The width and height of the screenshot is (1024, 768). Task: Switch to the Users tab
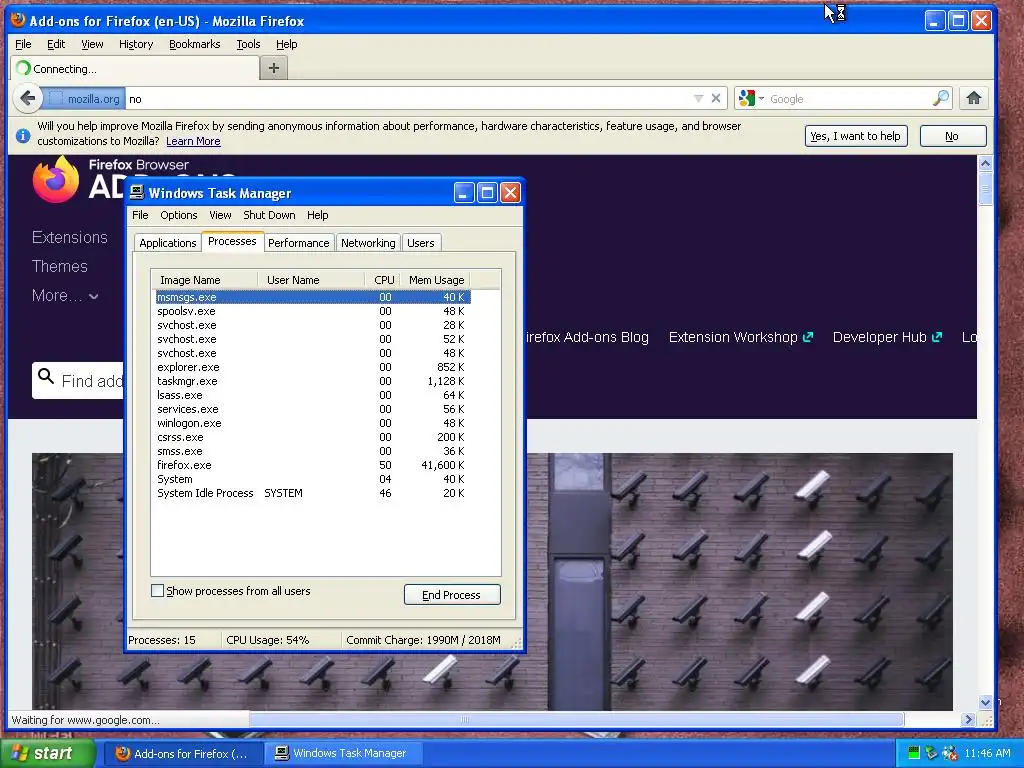point(421,243)
